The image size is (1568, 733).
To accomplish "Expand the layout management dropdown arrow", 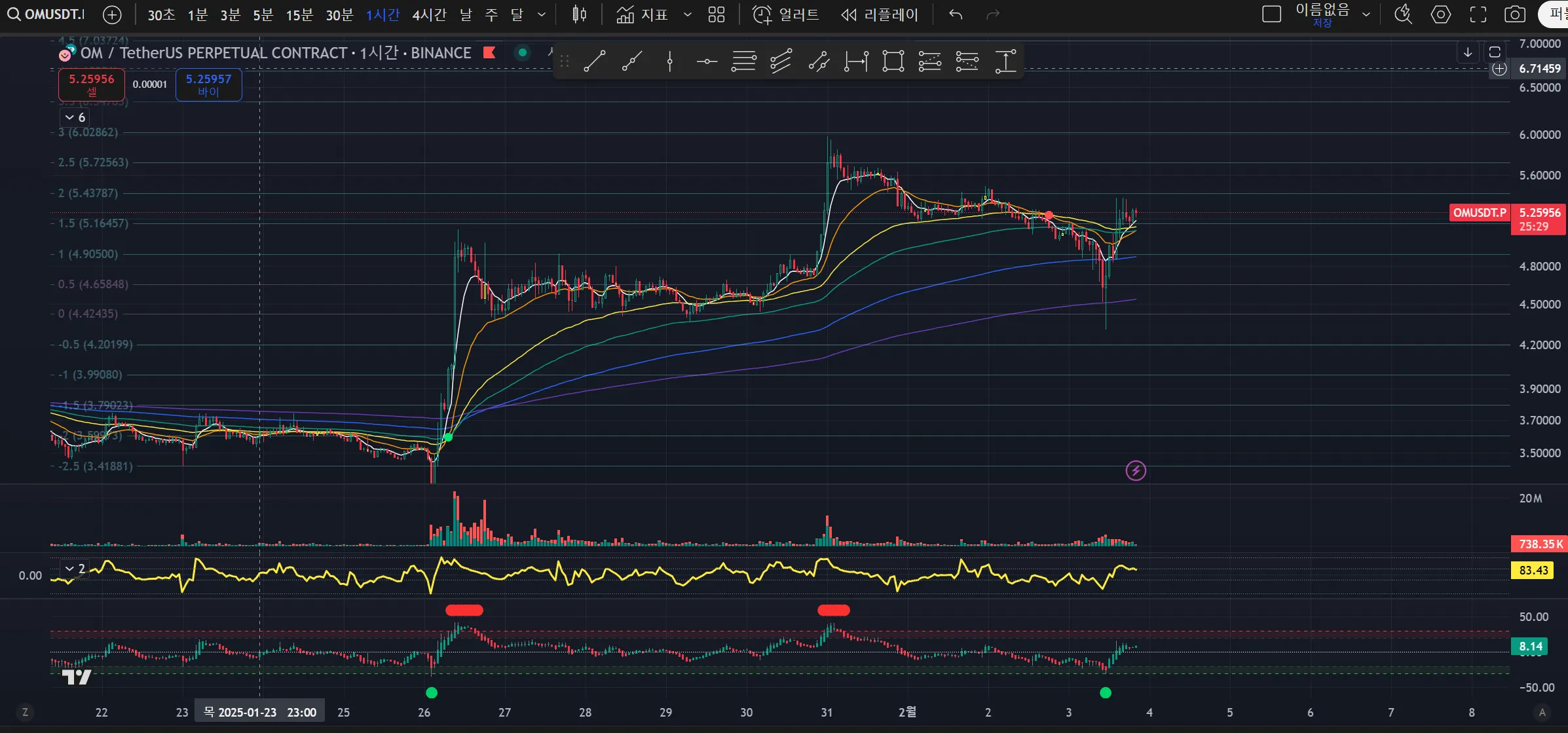I will click(1366, 14).
